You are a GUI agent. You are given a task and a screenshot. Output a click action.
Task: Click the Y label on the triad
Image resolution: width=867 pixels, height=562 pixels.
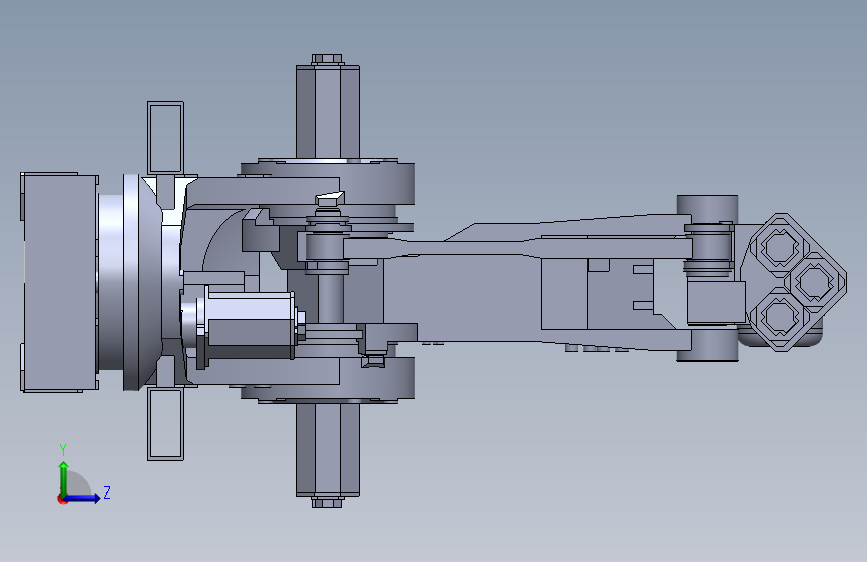tap(63, 450)
